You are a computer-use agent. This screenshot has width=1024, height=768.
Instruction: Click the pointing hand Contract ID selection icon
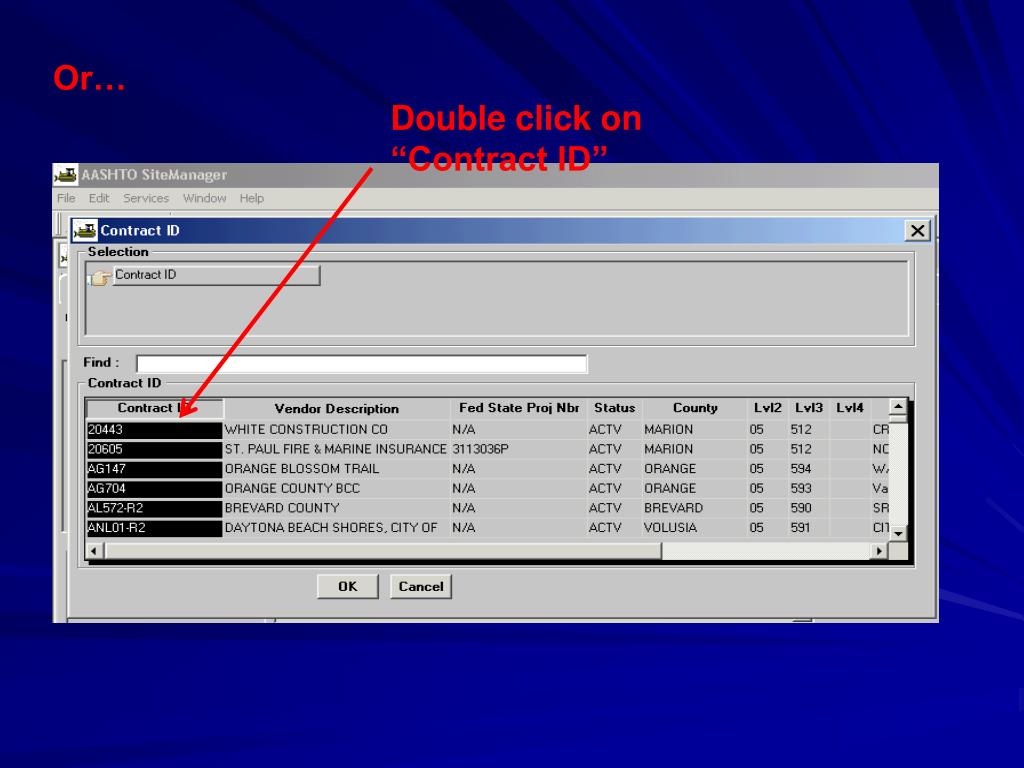[99, 278]
